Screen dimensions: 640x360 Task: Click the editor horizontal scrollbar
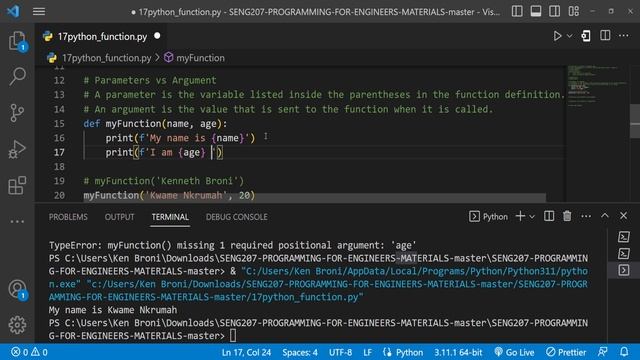(x=314, y=198)
